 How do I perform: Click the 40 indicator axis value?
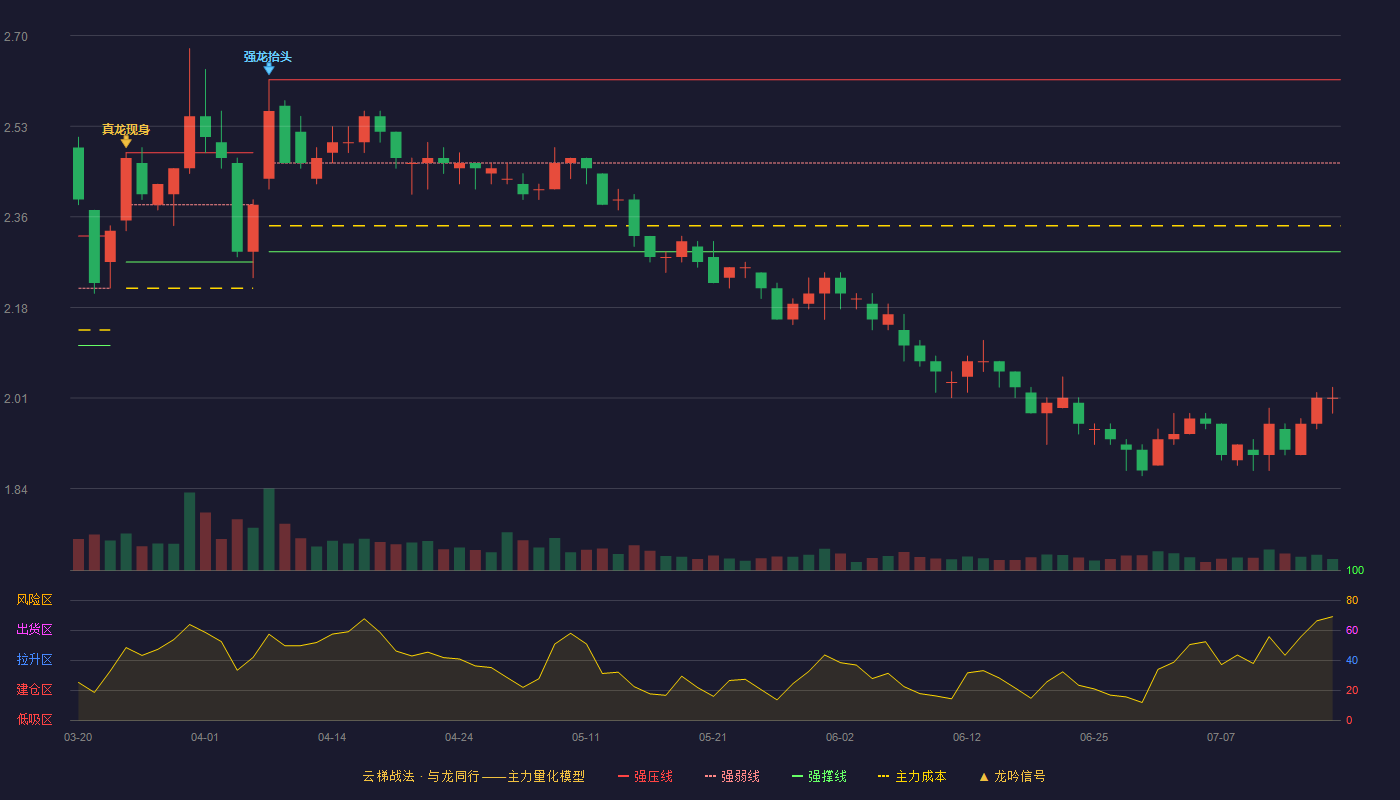pyautogui.click(x=1352, y=661)
